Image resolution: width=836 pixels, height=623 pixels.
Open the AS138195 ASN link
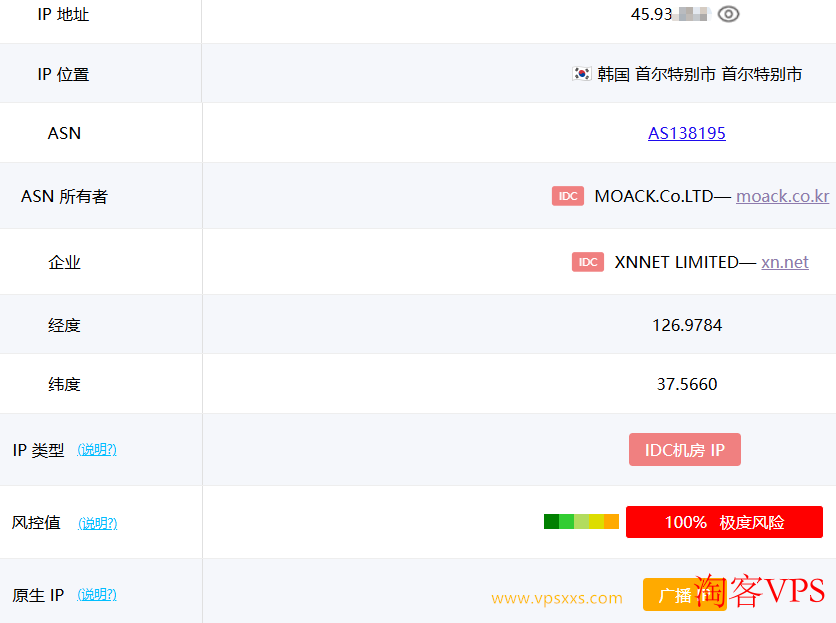tap(686, 133)
